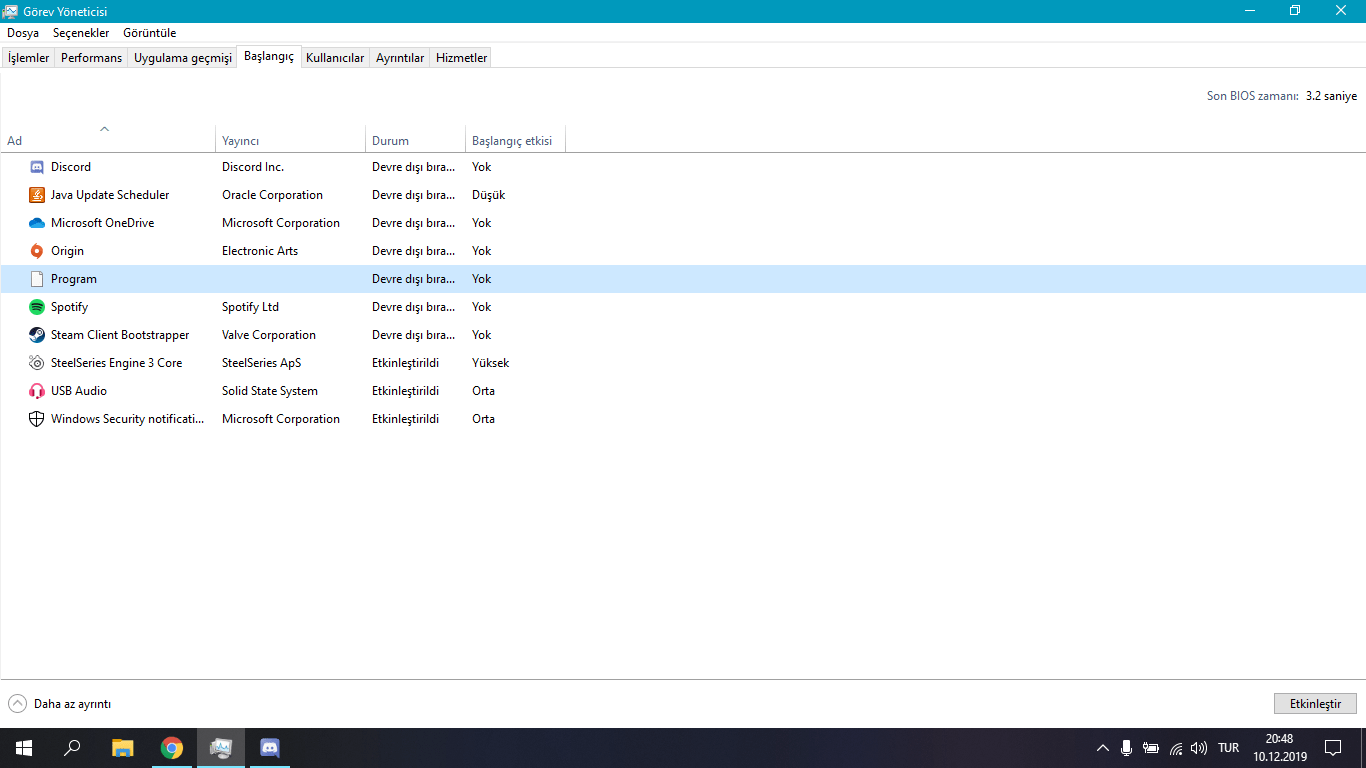Image resolution: width=1366 pixels, height=768 pixels.
Task: Open taskbar search magnifier
Action: 72,748
